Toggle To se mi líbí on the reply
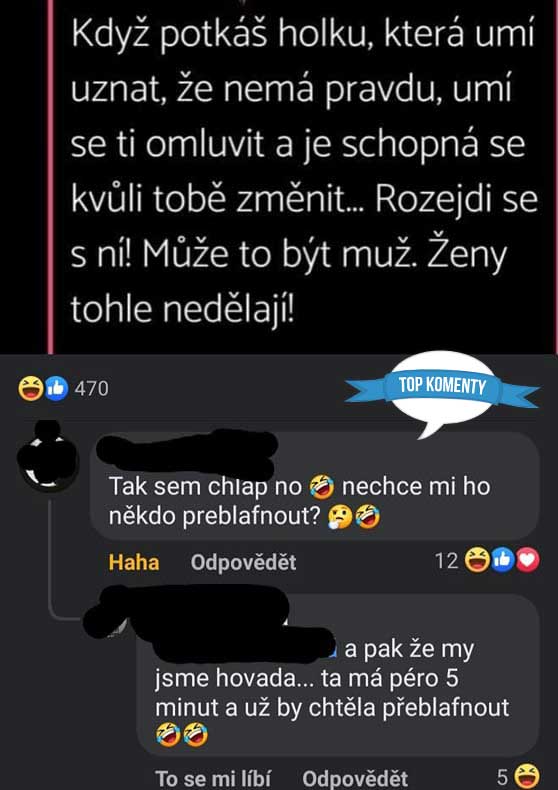 pyautogui.click(x=213, y=779)
